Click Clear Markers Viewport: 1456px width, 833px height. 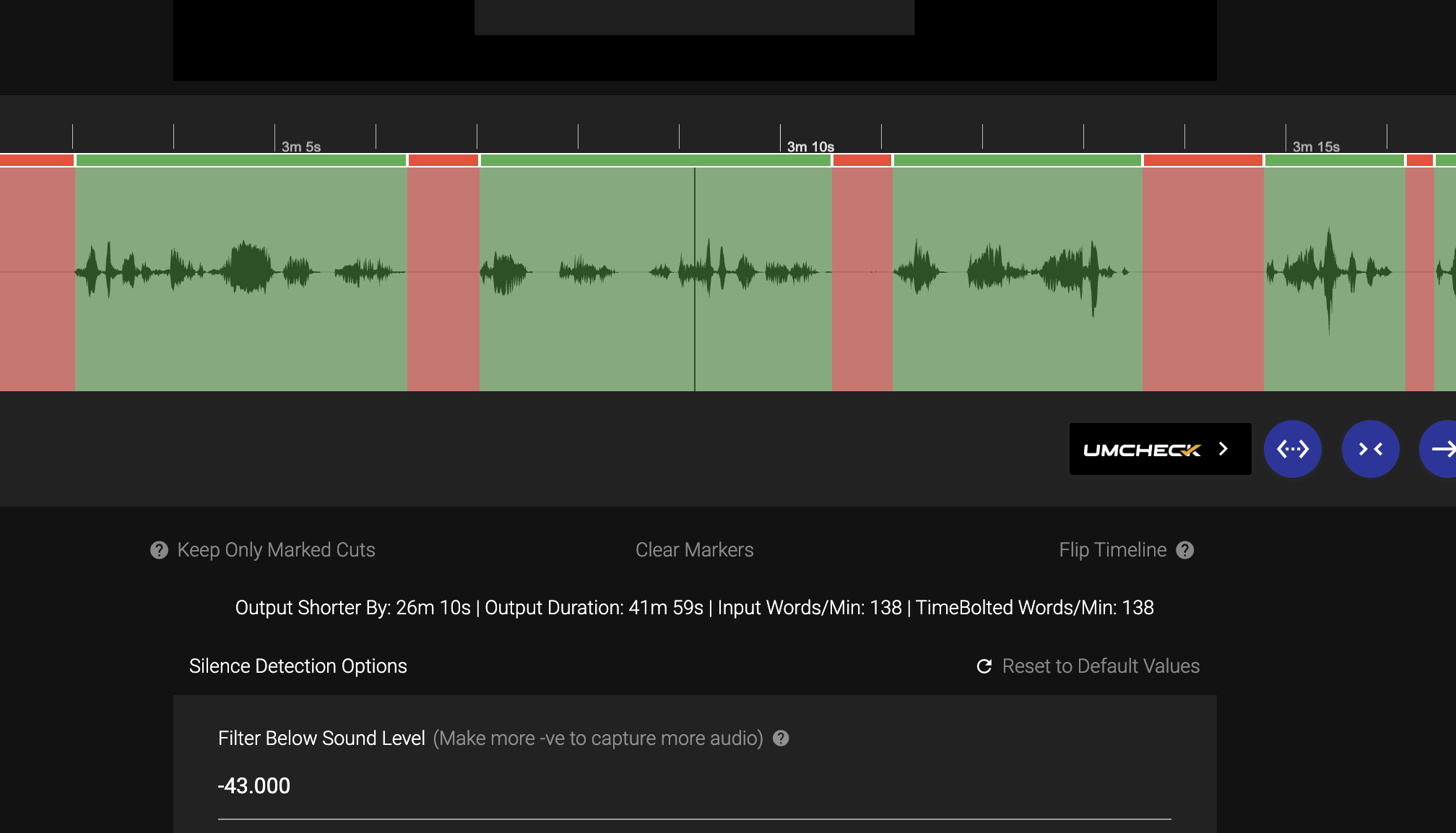tap(694, 550)
